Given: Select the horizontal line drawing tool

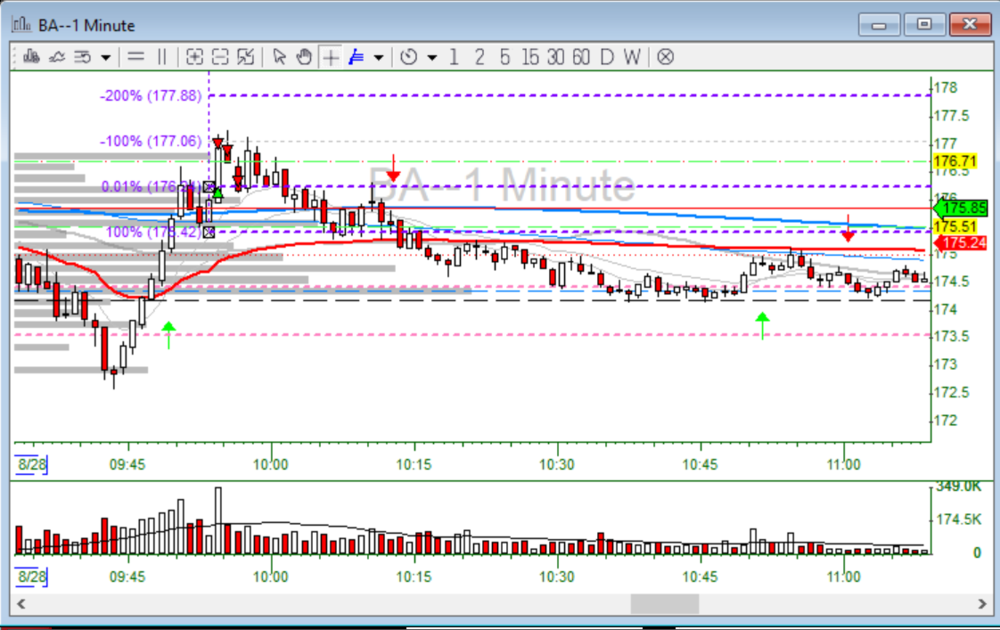Looking at the screenshot, I should [136, 57].
